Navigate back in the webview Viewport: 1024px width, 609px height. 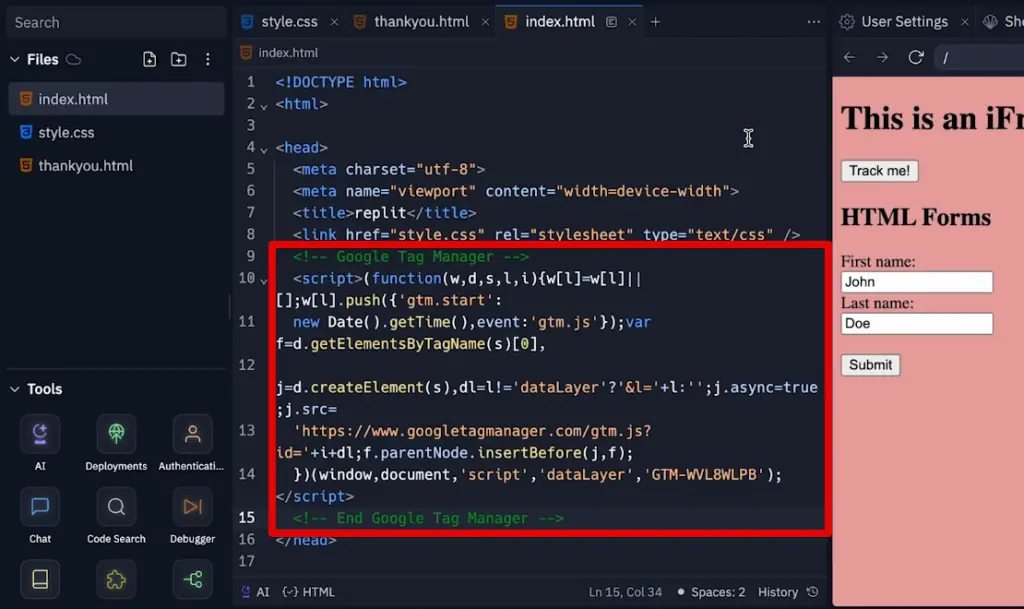click(x=849, y=57)
